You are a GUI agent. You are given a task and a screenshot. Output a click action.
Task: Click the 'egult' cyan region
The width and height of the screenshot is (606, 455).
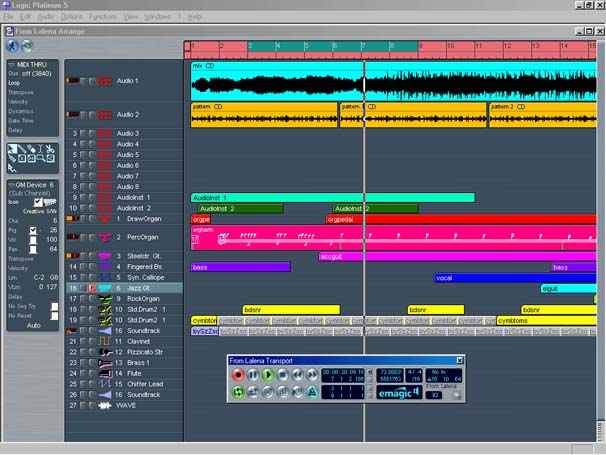pyautogui.click(x=568, y=288)
